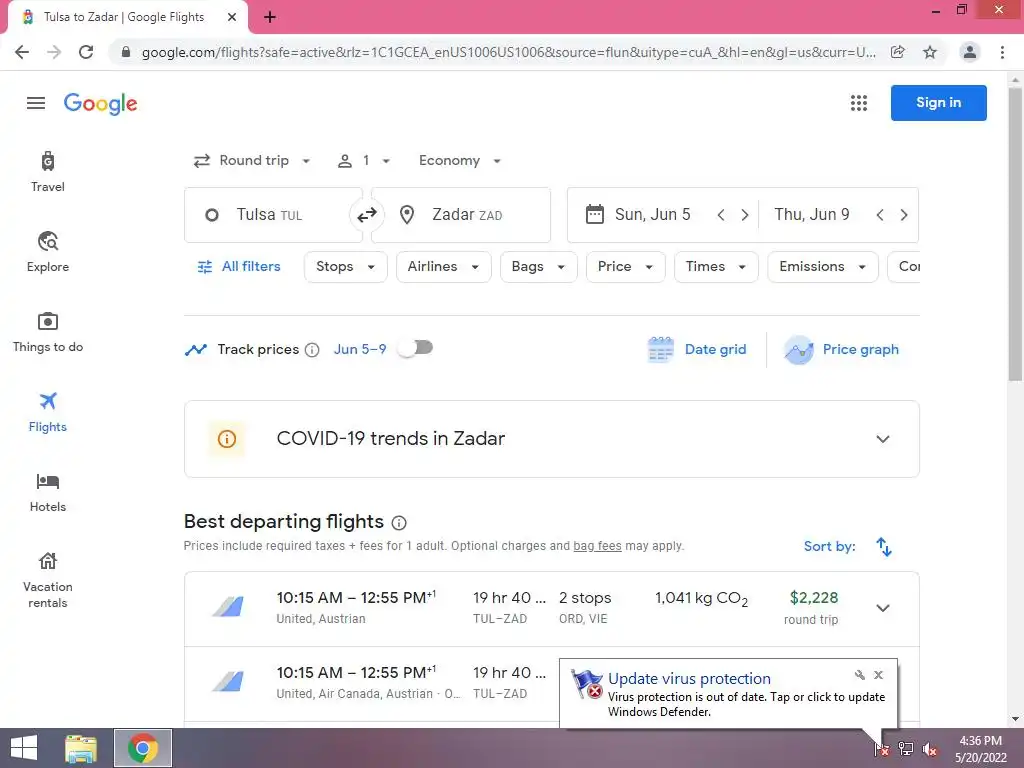
Task: Enable the Track prices toggle
Action: tap(416, 348)
